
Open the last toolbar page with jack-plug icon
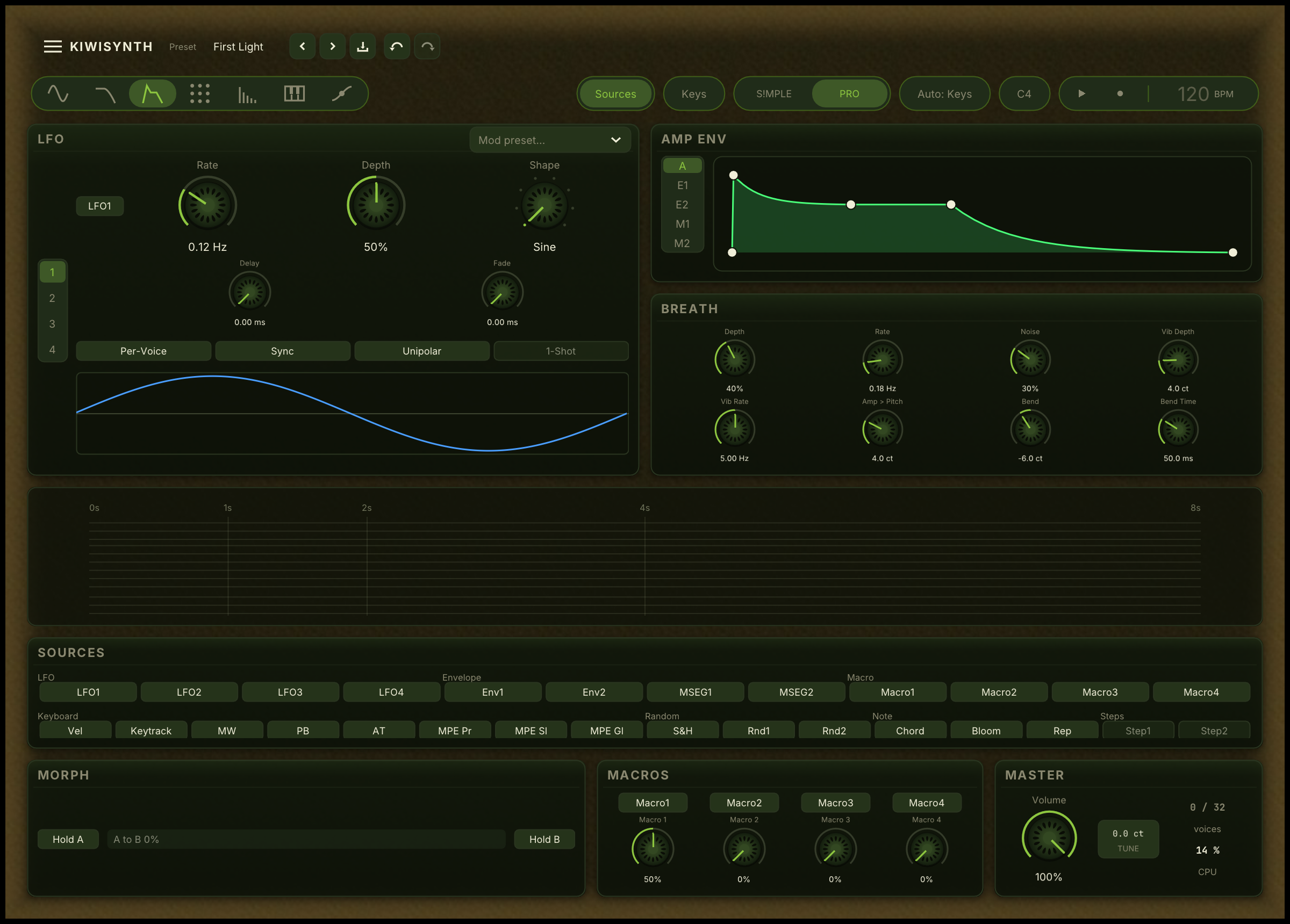pyautogui.click(x=341, y=94)
